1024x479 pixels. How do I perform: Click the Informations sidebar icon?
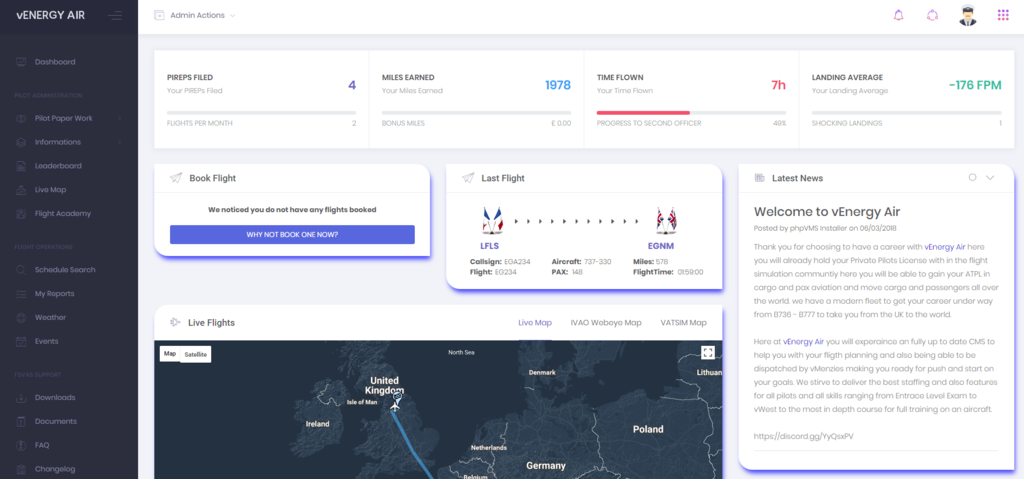point(21,142)
